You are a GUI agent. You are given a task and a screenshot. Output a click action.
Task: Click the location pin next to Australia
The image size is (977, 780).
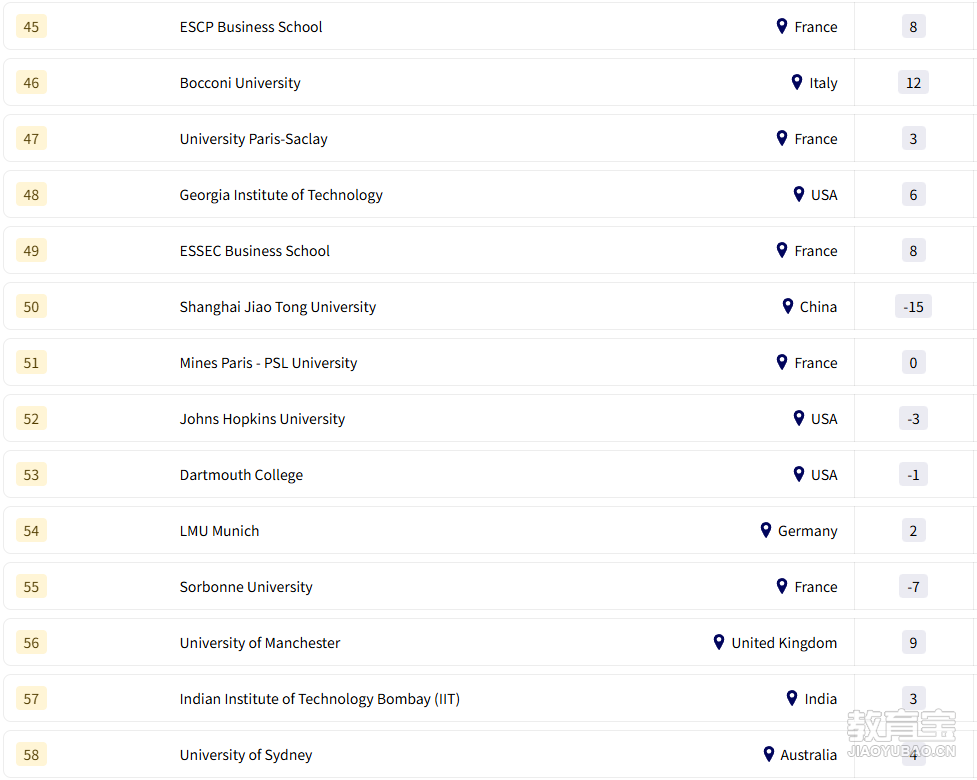pyautogui.click(x=769, y=754)
